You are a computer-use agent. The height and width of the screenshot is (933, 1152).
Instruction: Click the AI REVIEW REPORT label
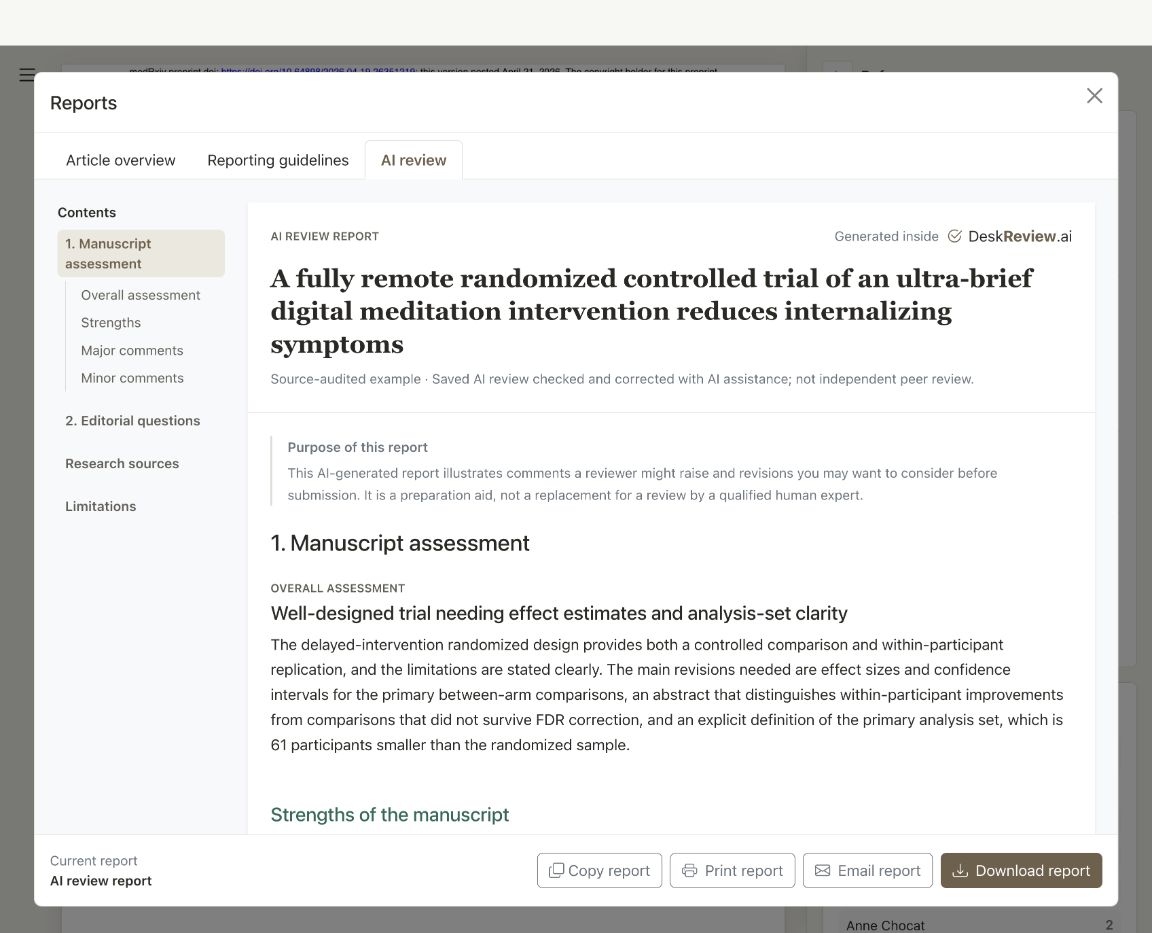pyautogui.click(x=325, y=237)
